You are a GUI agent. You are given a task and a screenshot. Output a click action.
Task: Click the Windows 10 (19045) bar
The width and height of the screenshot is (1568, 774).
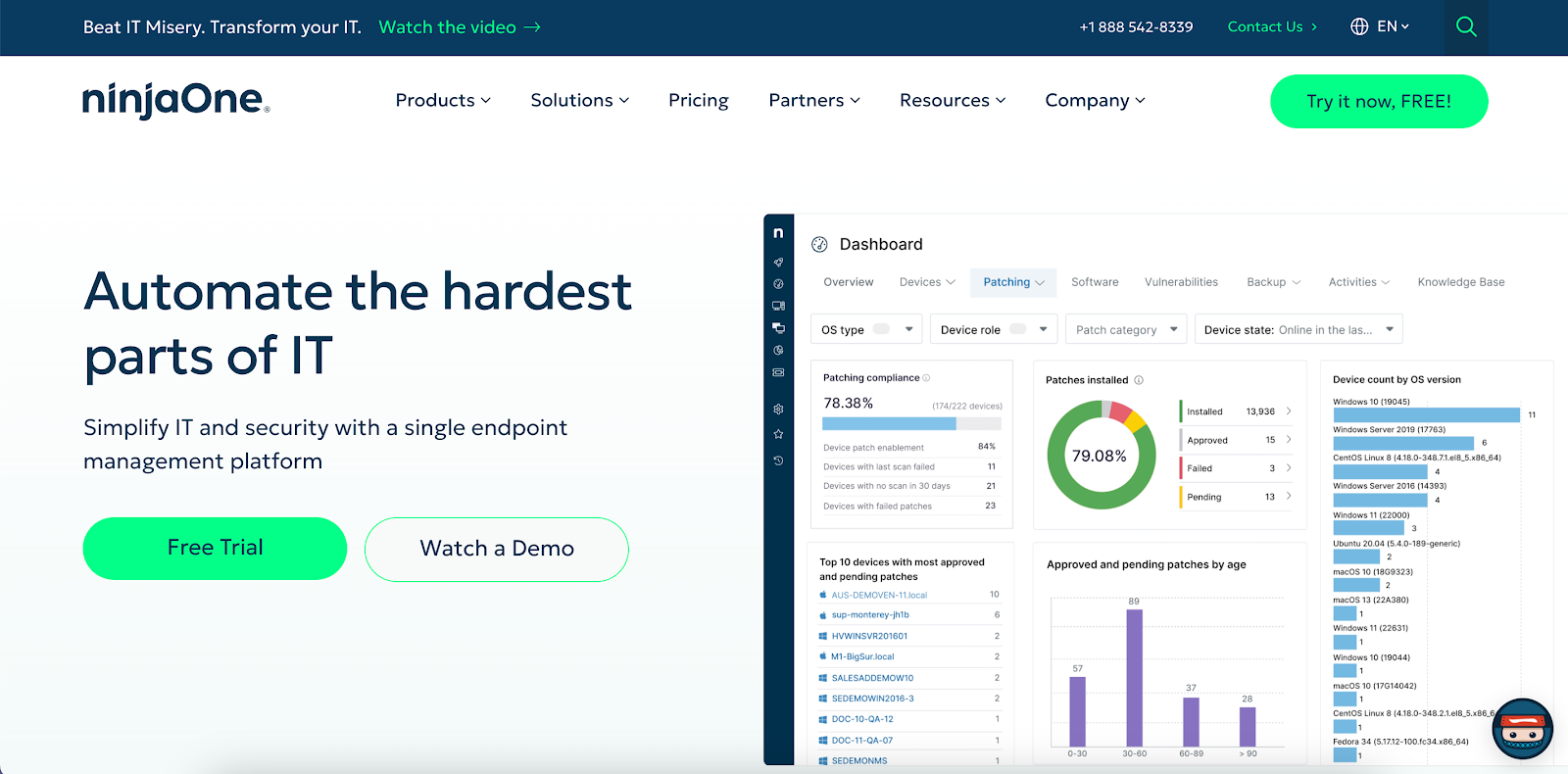tap(1426, 415)
